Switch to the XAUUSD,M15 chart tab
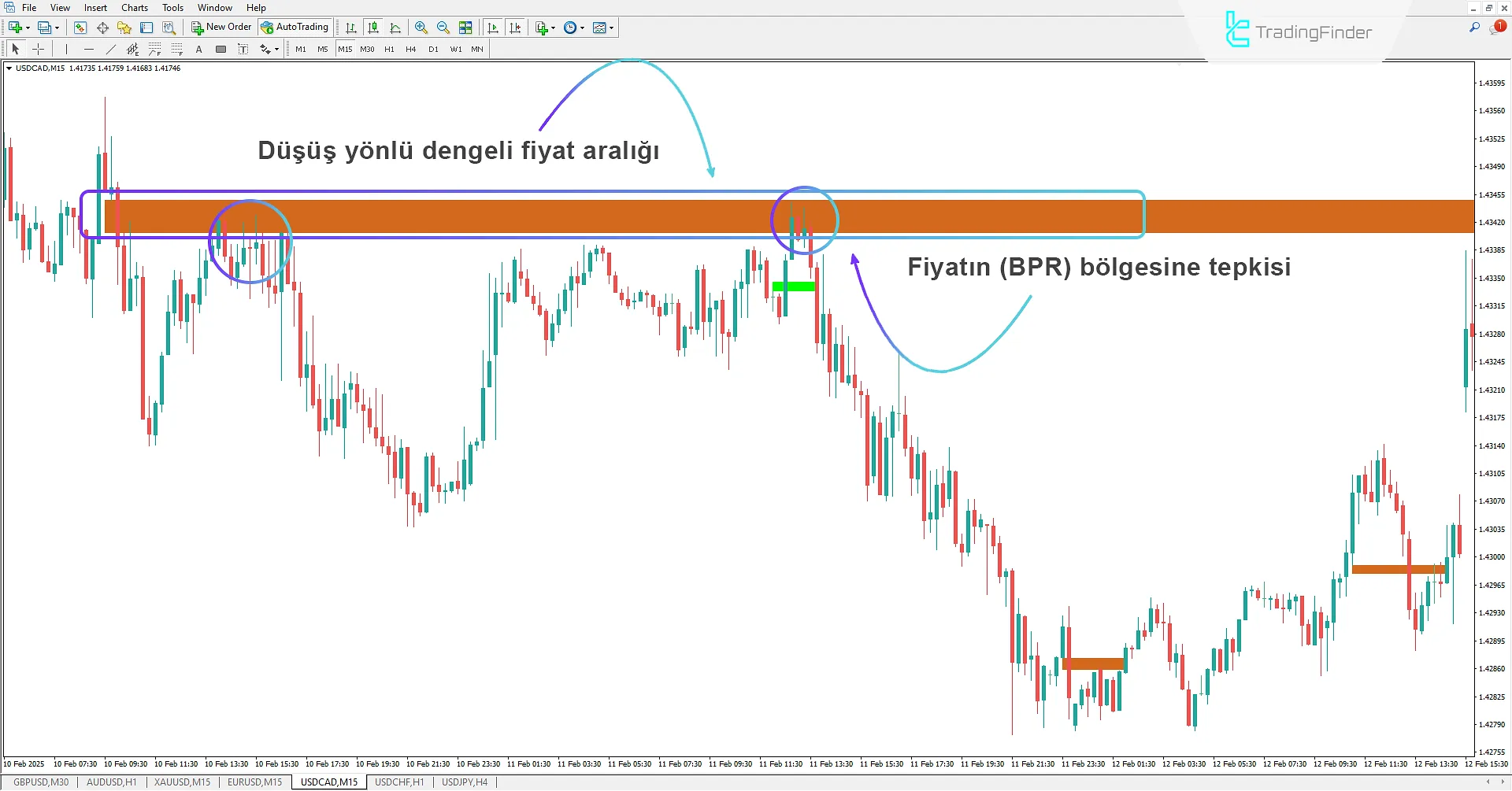Image resolution: width=1512 pixels, height=791 pixels. pos(182,782)
